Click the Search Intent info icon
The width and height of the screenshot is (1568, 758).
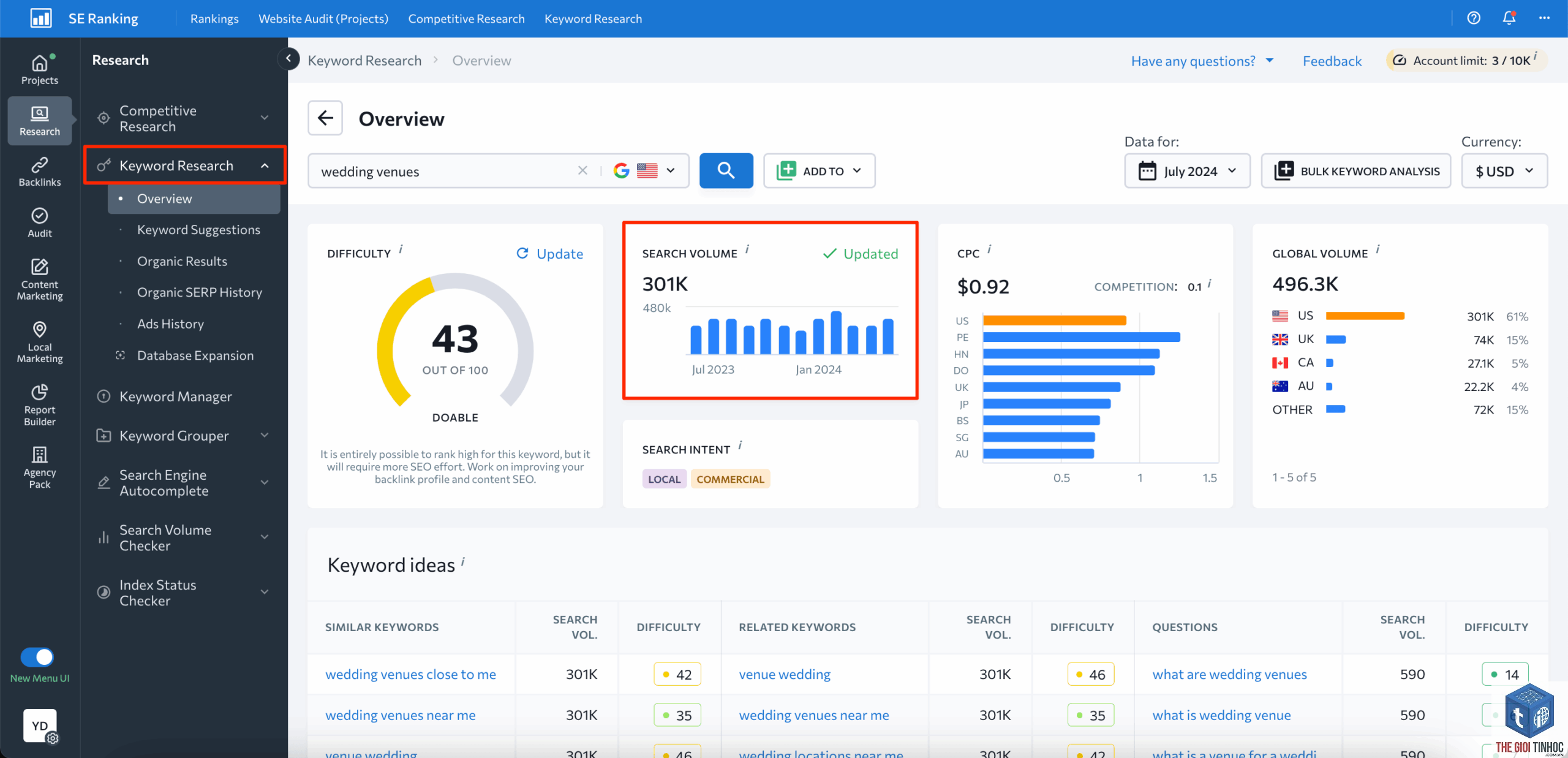pos(741,445)
